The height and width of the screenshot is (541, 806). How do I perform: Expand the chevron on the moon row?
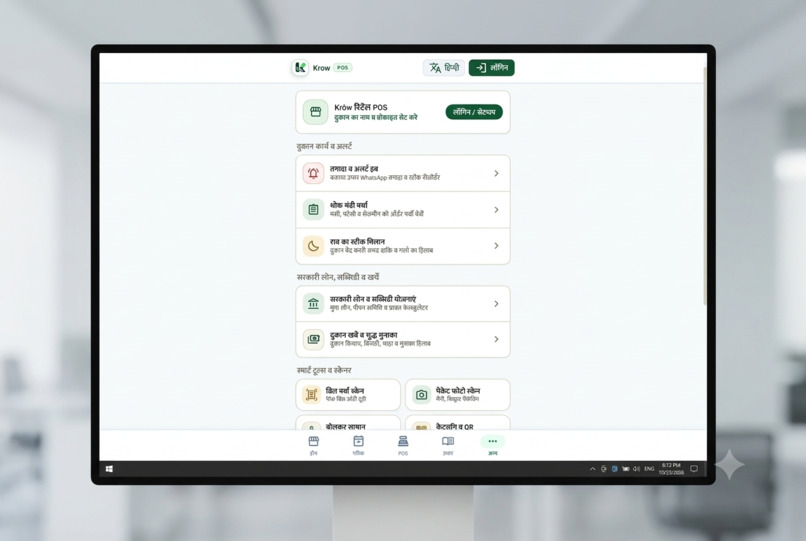click(x=496, y=246)
